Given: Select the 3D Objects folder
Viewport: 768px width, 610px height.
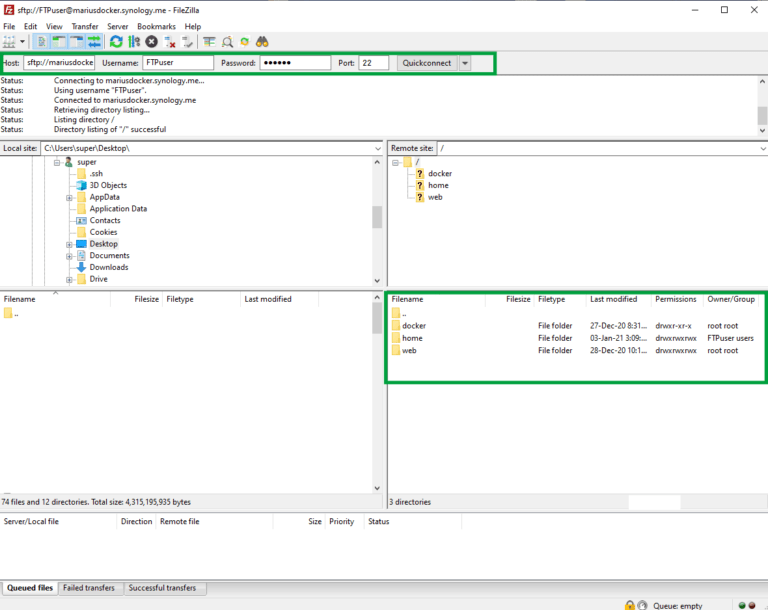Looking at the screenshot, I should pyautogui.click(x=108, y=185).
